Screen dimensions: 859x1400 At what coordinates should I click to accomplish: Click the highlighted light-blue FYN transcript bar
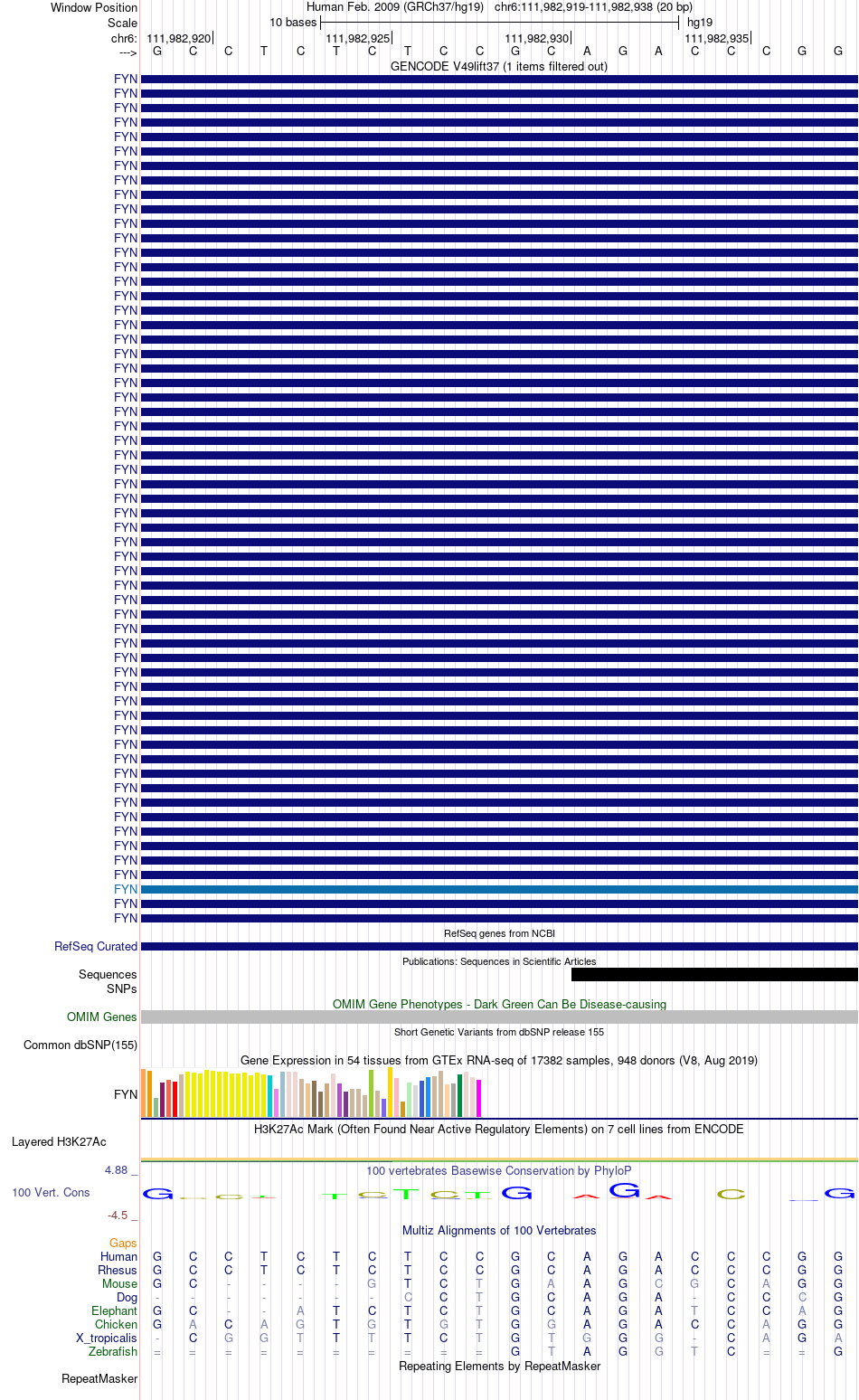click(499, 890)
